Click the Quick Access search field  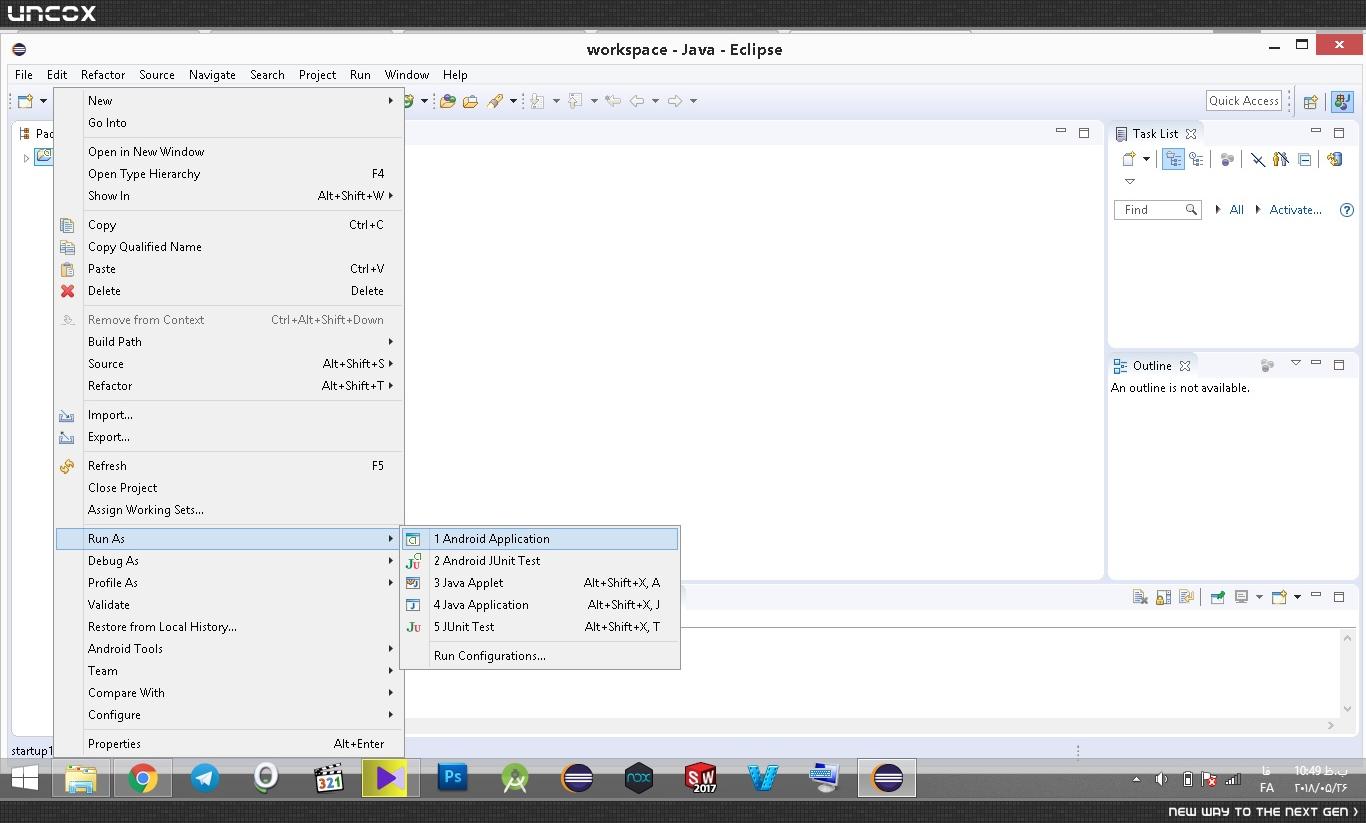1244,101
